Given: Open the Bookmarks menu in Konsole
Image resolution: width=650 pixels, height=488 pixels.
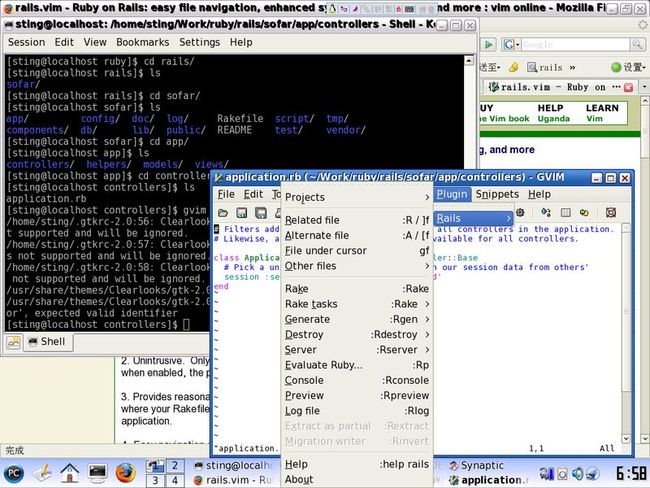Looking at the screenshot, I should click(143, 42).
